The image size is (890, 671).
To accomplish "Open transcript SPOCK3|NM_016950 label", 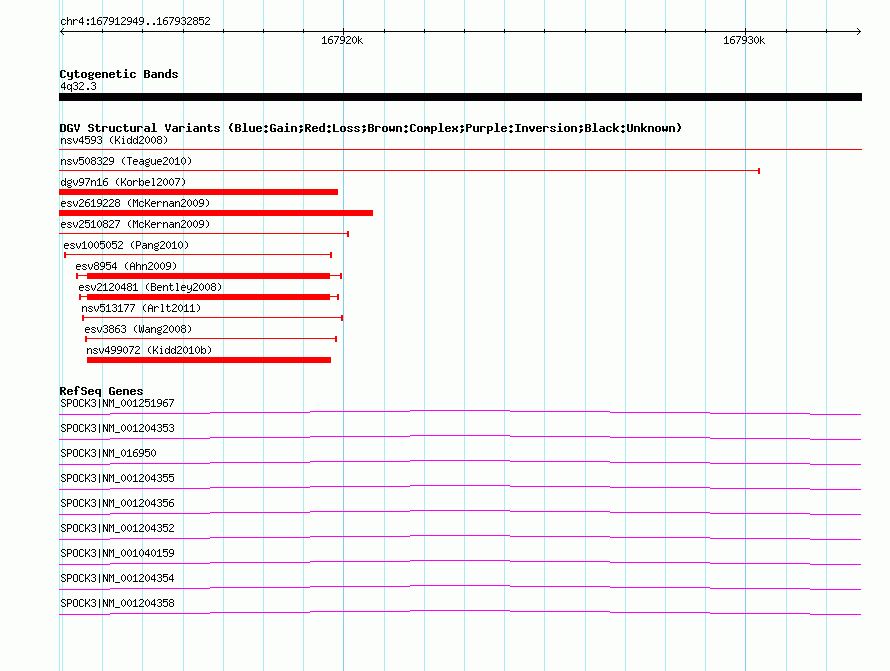I will 108,453.
